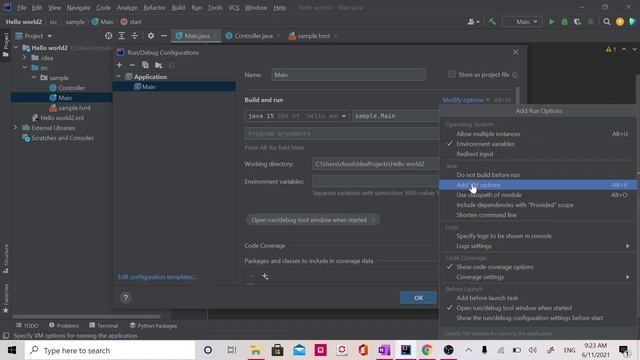Click Remove Configuration minus icon
640x360 pixels.
(132, 65)
